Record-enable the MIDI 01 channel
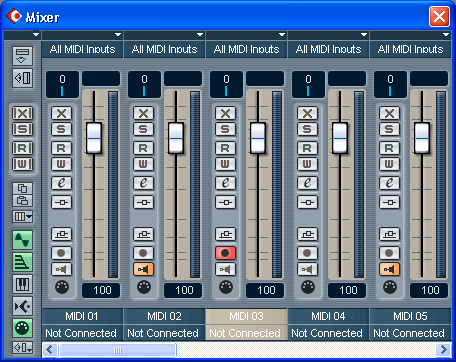This screenshot has height=362, width=456. [x=61, y=253]
